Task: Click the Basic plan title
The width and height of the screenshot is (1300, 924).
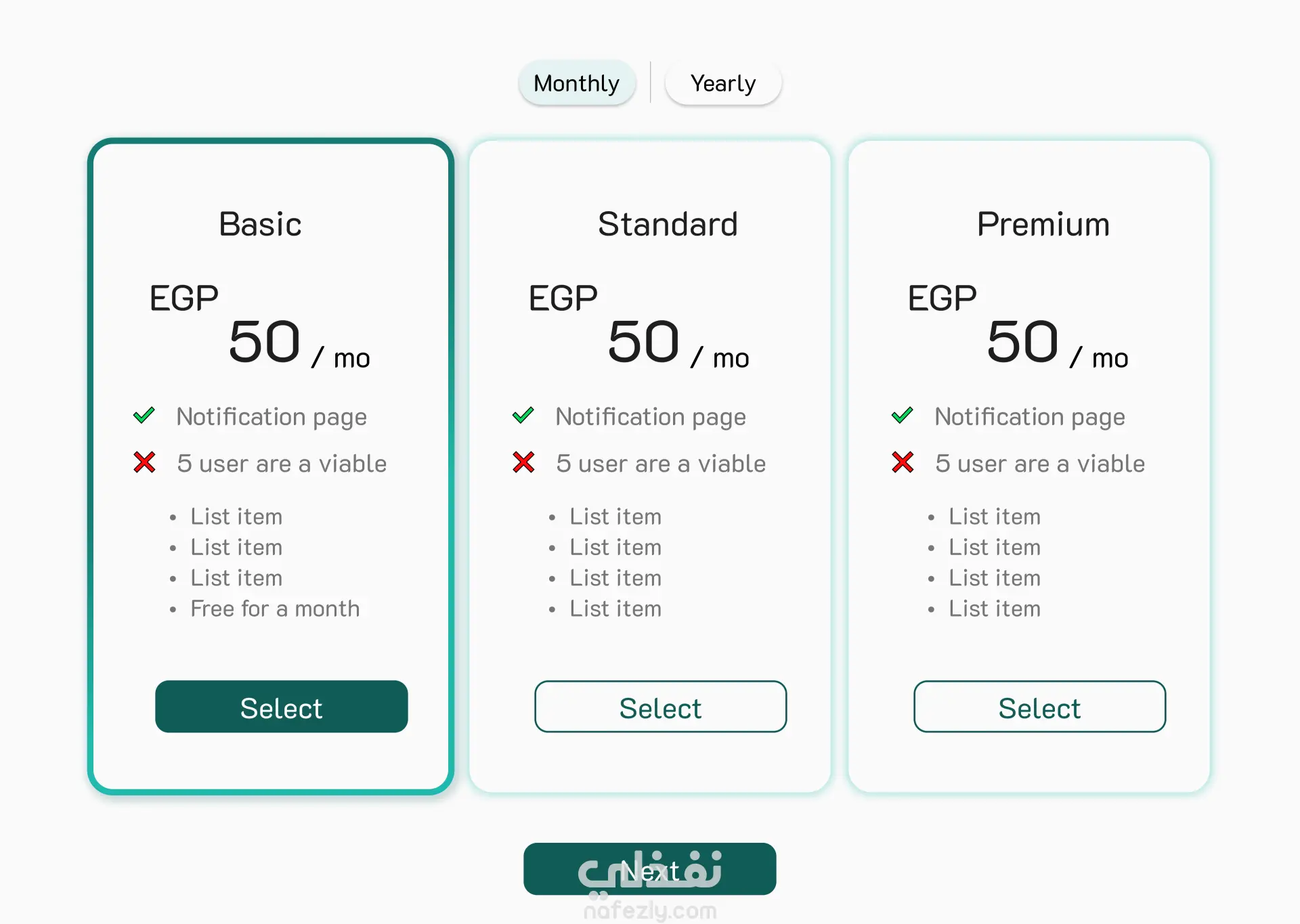Action: [260, 224]
